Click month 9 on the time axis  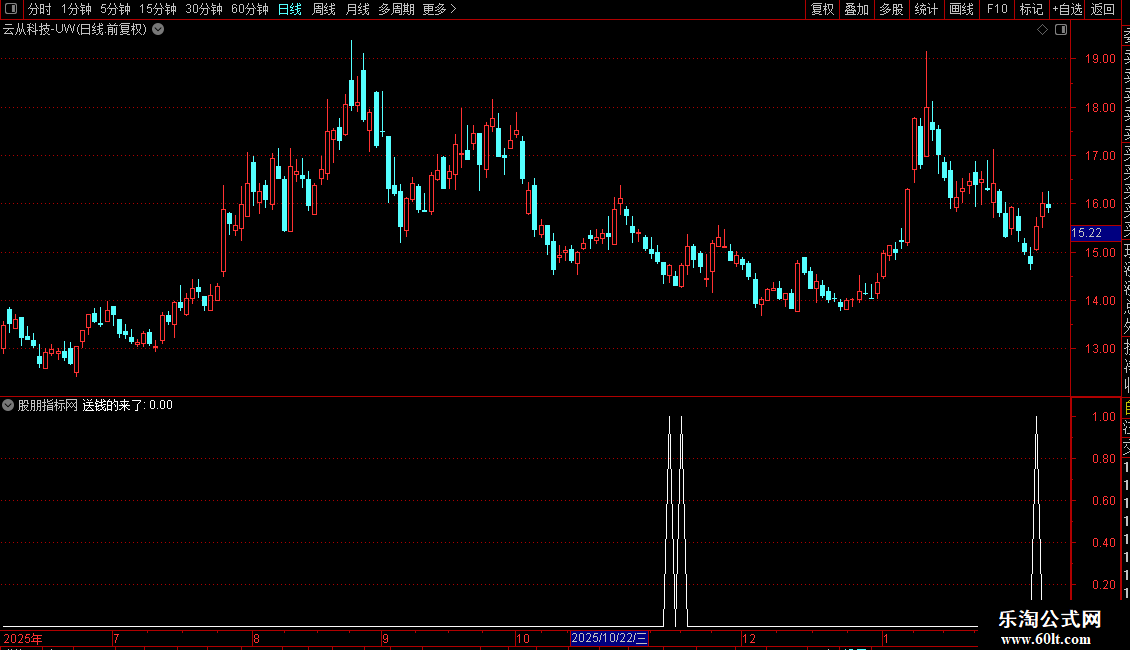[386, 638]
